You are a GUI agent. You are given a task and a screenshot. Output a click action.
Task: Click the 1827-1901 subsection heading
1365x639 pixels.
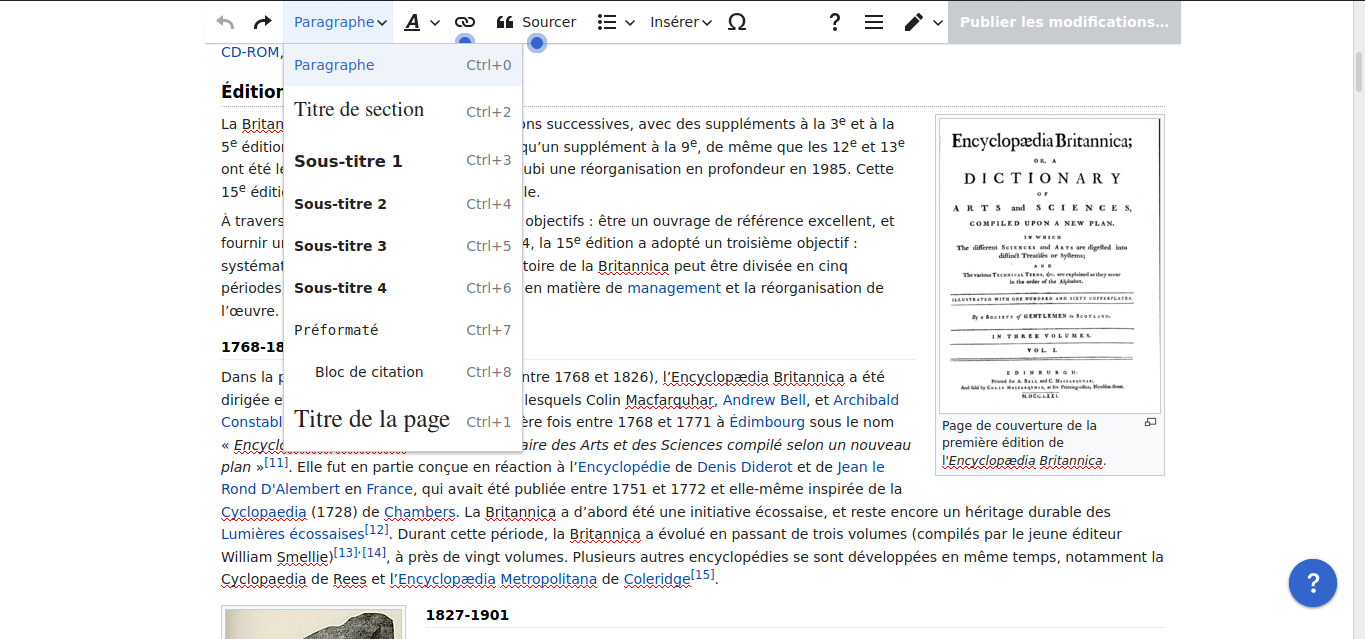point(467,615)
